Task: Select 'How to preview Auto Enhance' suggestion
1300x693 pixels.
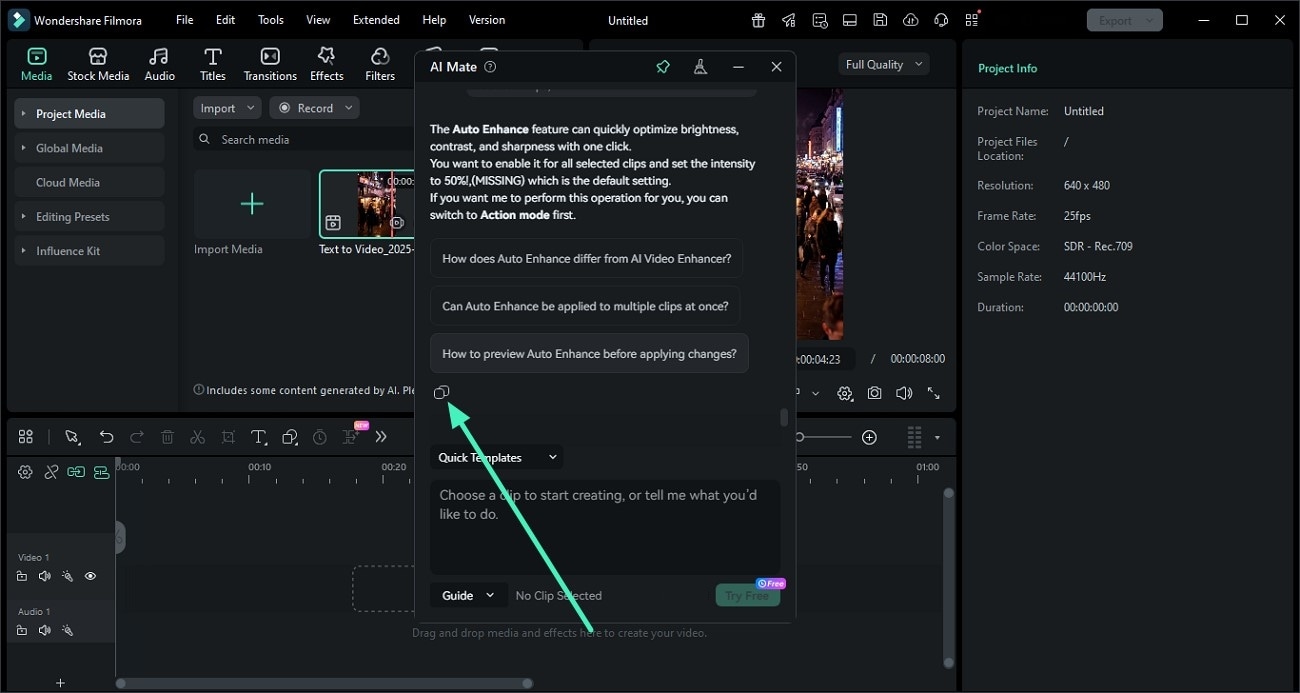Action: 589,353
